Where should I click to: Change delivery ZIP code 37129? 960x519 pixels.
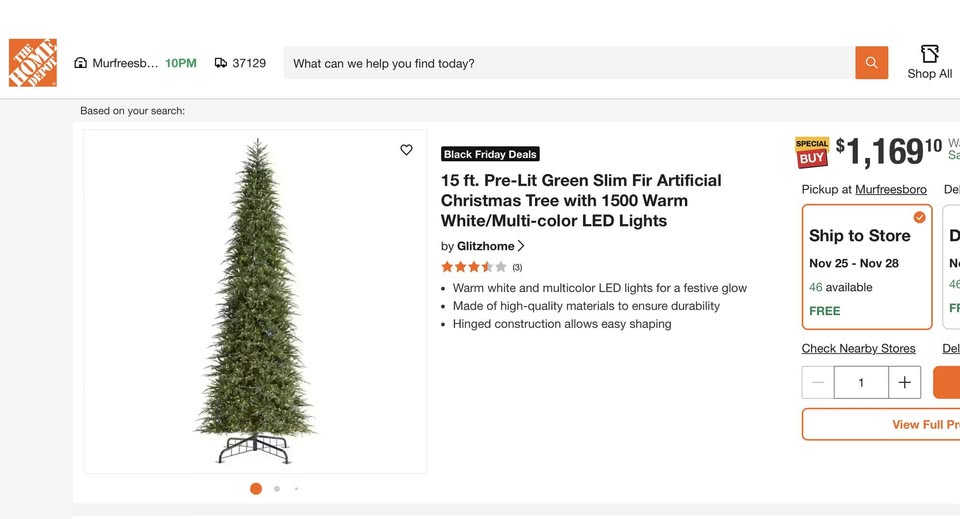click(x=249, y=63)
